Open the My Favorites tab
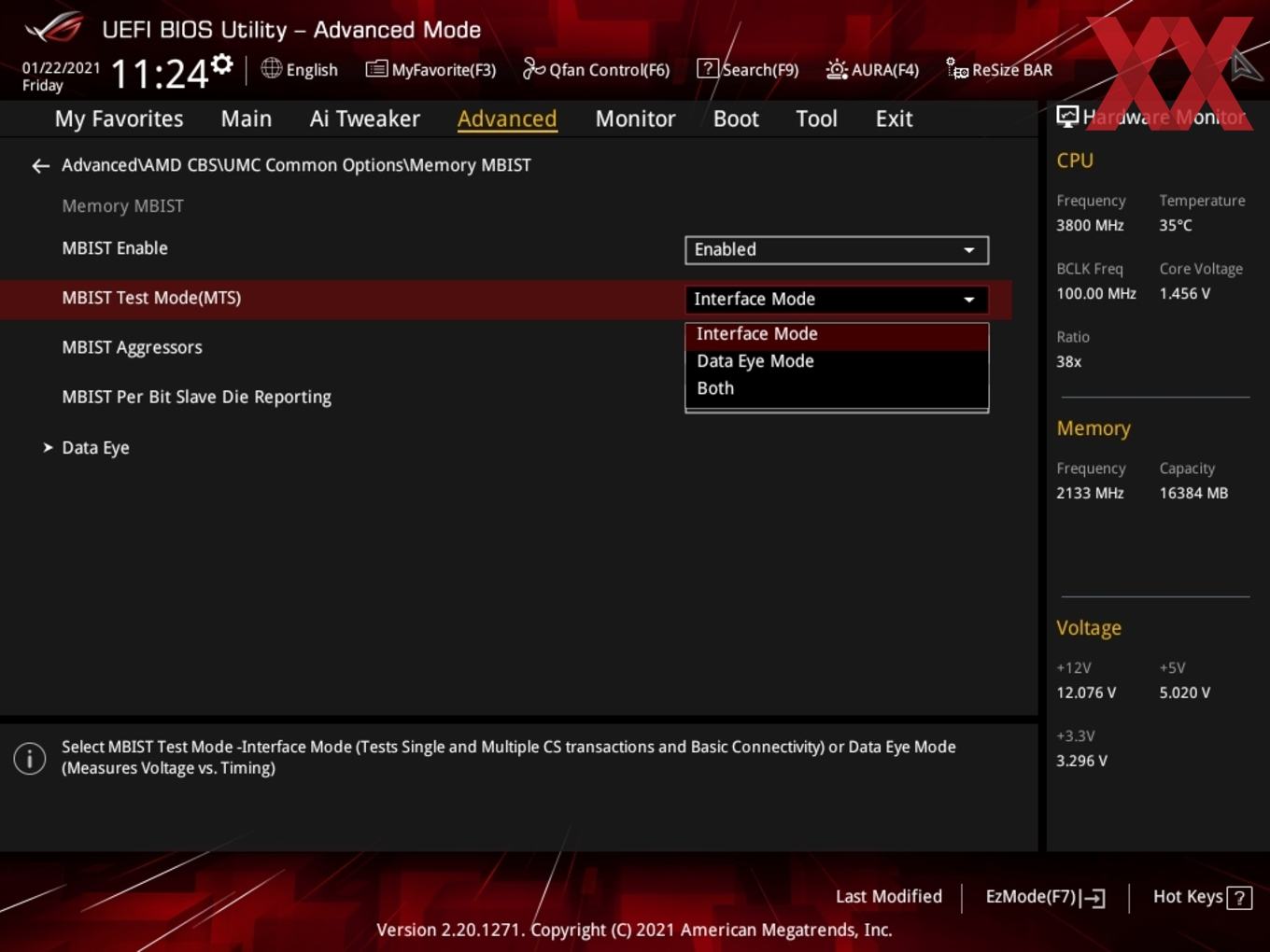The height and width of the screenshot is (952, 1270). tap(119, 119)
